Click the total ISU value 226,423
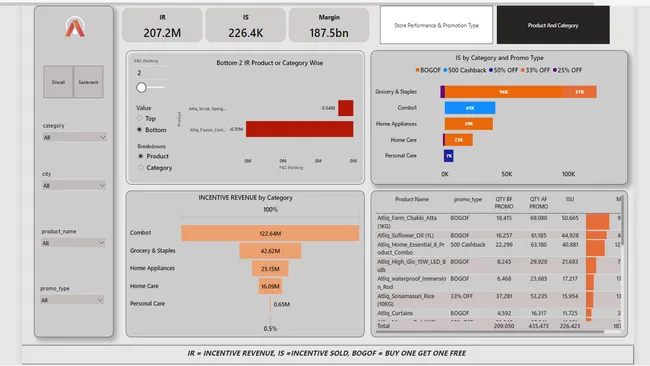Screen dimensions: 650x366 coord(570,326)
